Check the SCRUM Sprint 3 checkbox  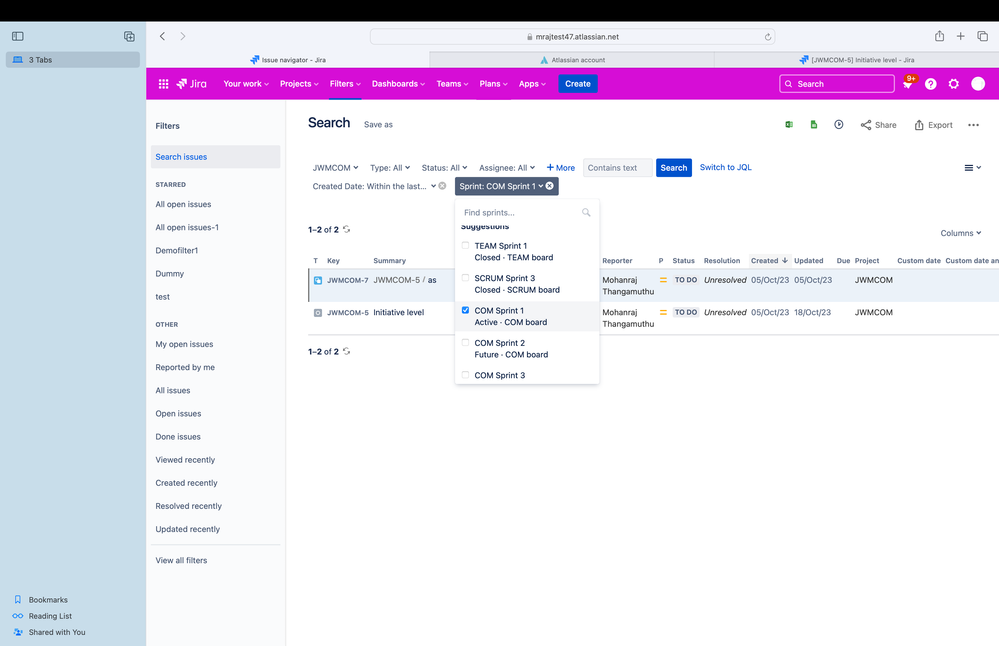465,278
